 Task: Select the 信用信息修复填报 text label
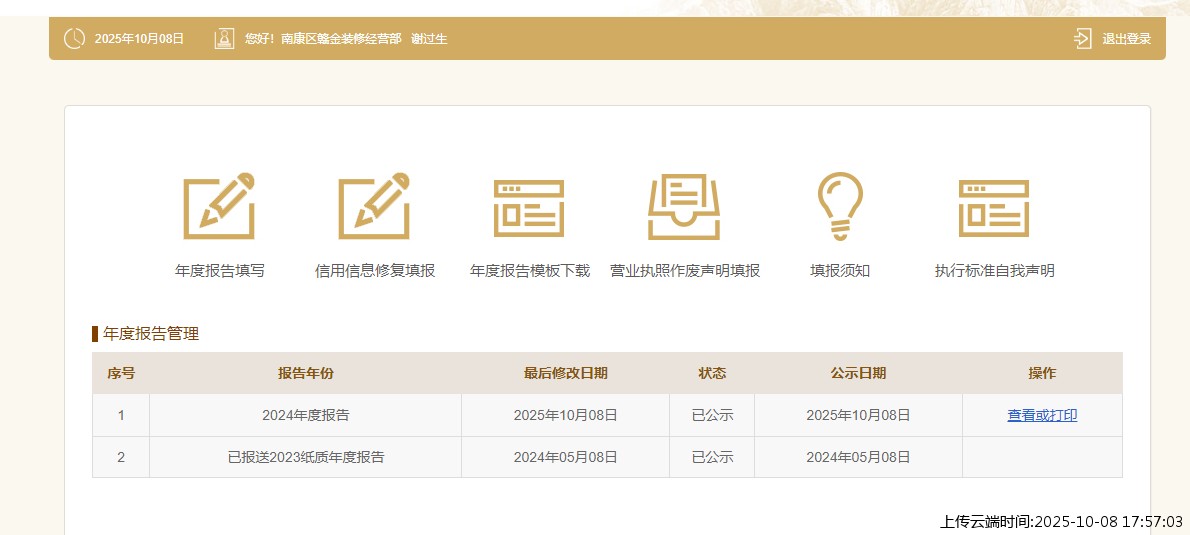point(375,271)
